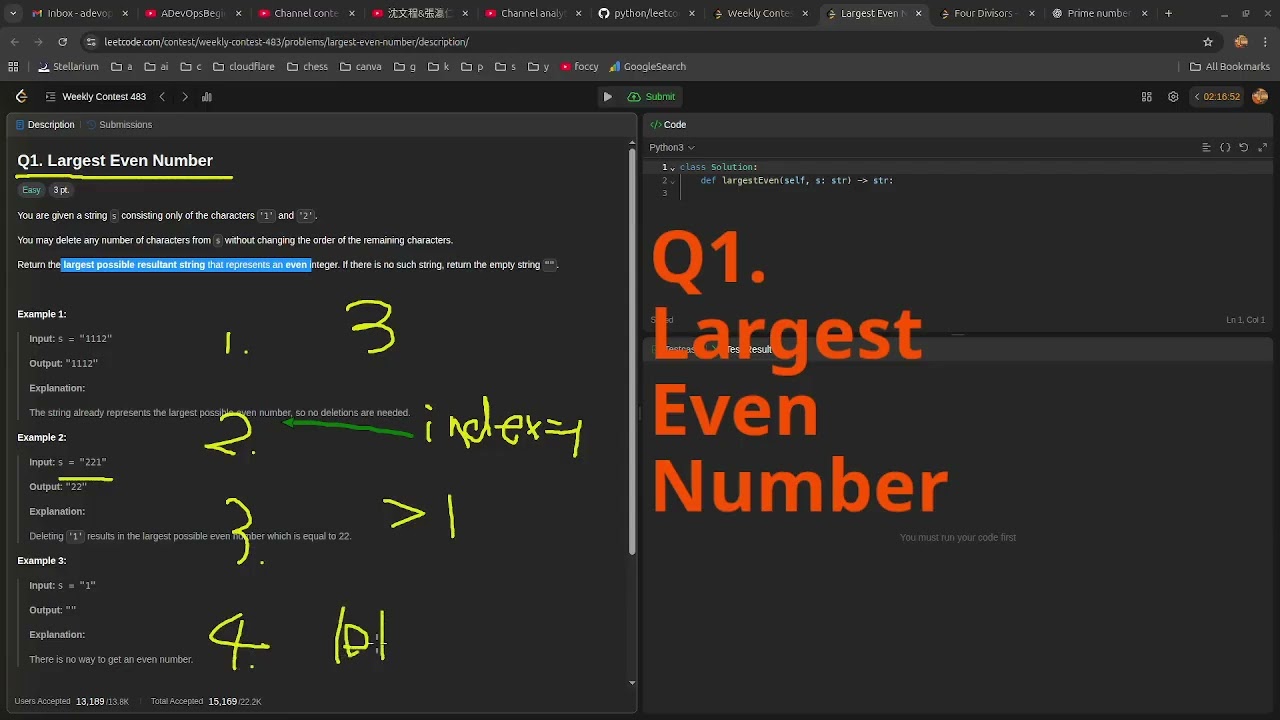The width and height of the screenshot is (1280, 720).
Task: Expand code editor to full screen
Action: [1263, 148]
